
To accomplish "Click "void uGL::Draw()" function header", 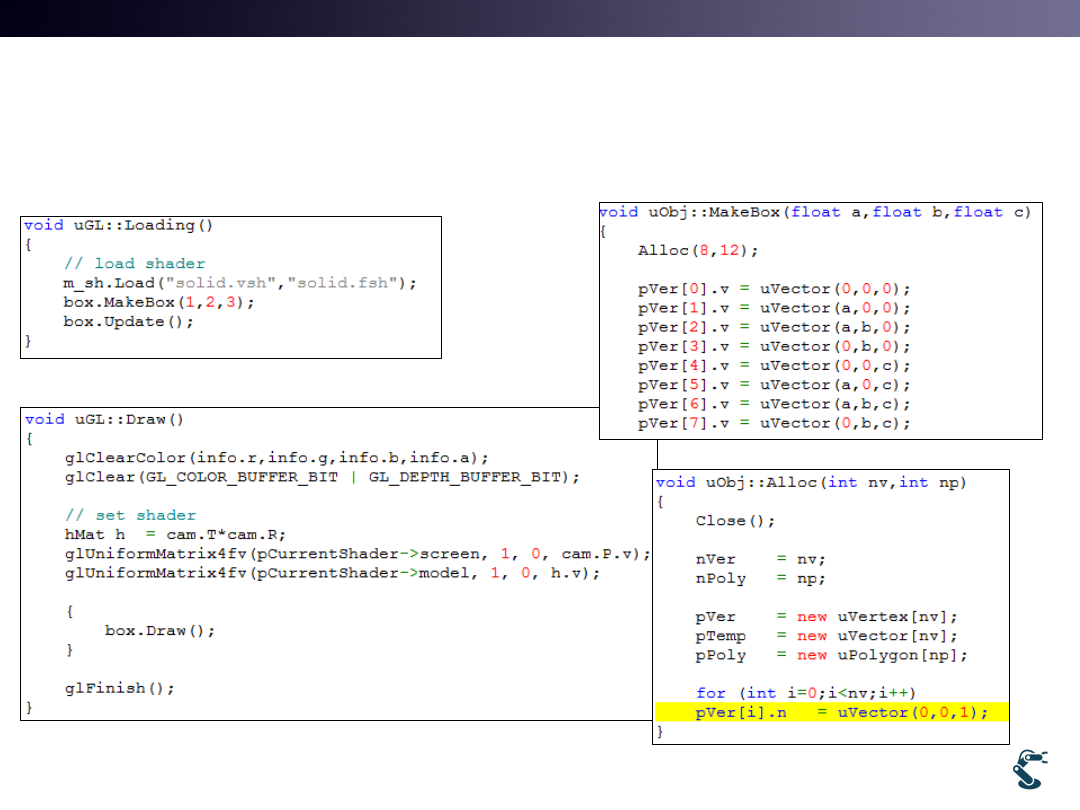I will (104, 419).
